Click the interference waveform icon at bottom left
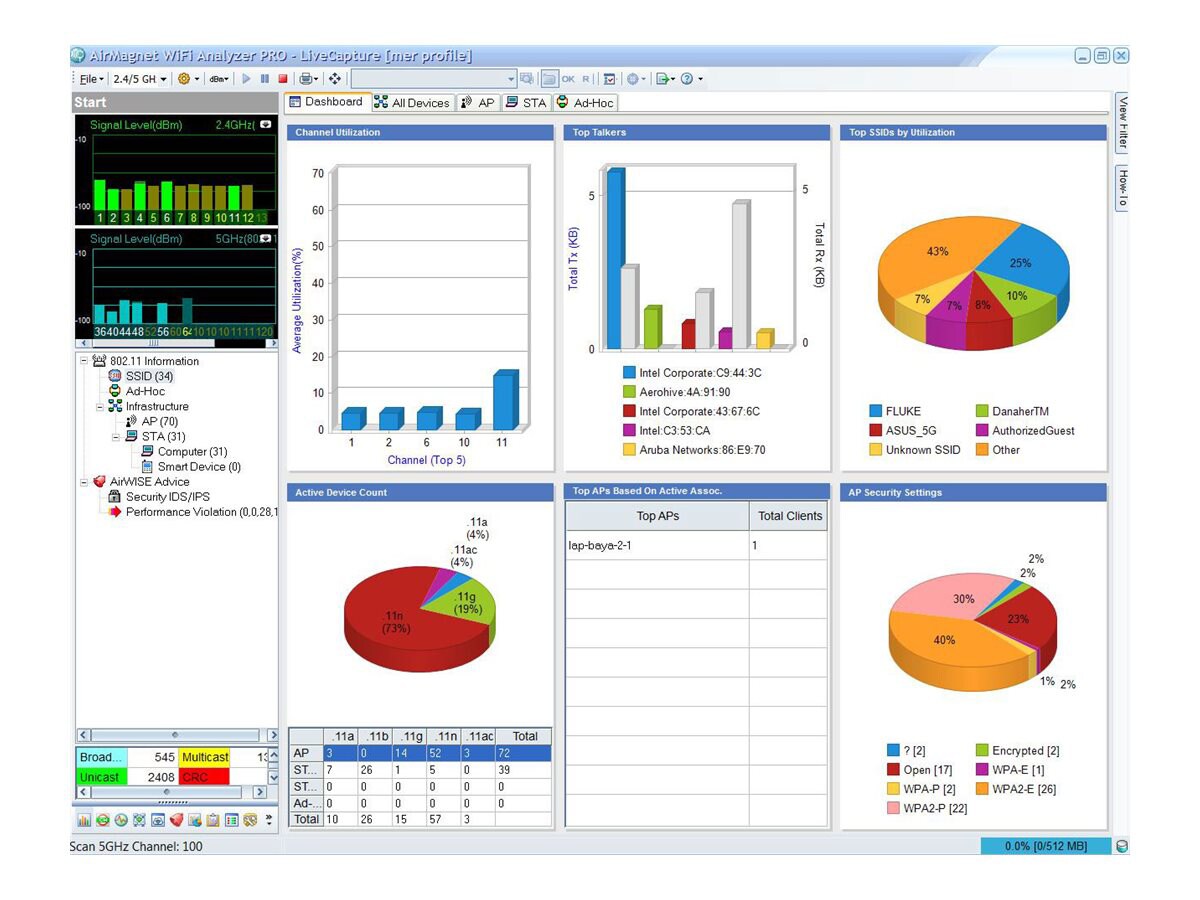Viewport: 1200px width, 900px height. (x=121, y=820)
